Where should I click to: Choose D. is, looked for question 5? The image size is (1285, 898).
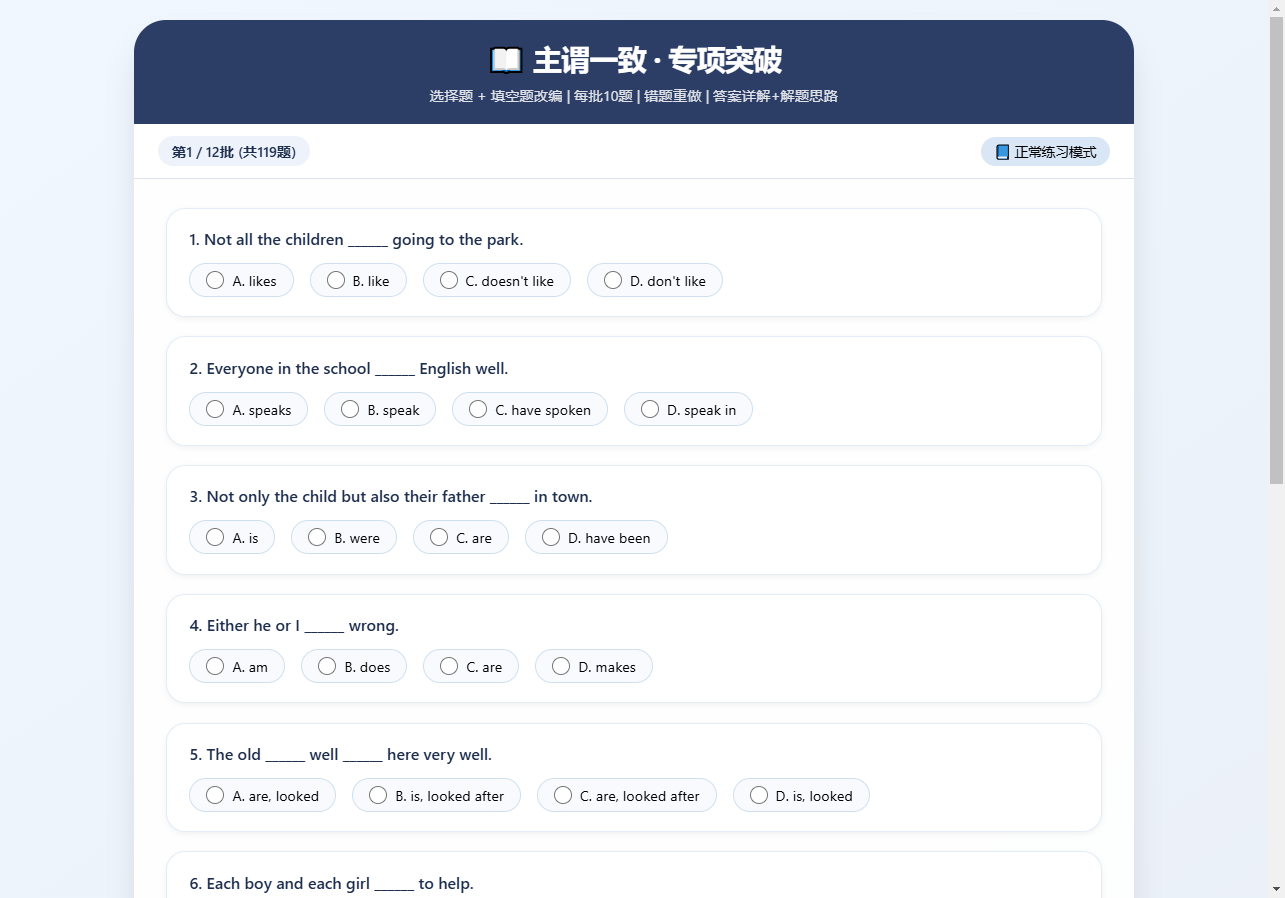[801, 796]
